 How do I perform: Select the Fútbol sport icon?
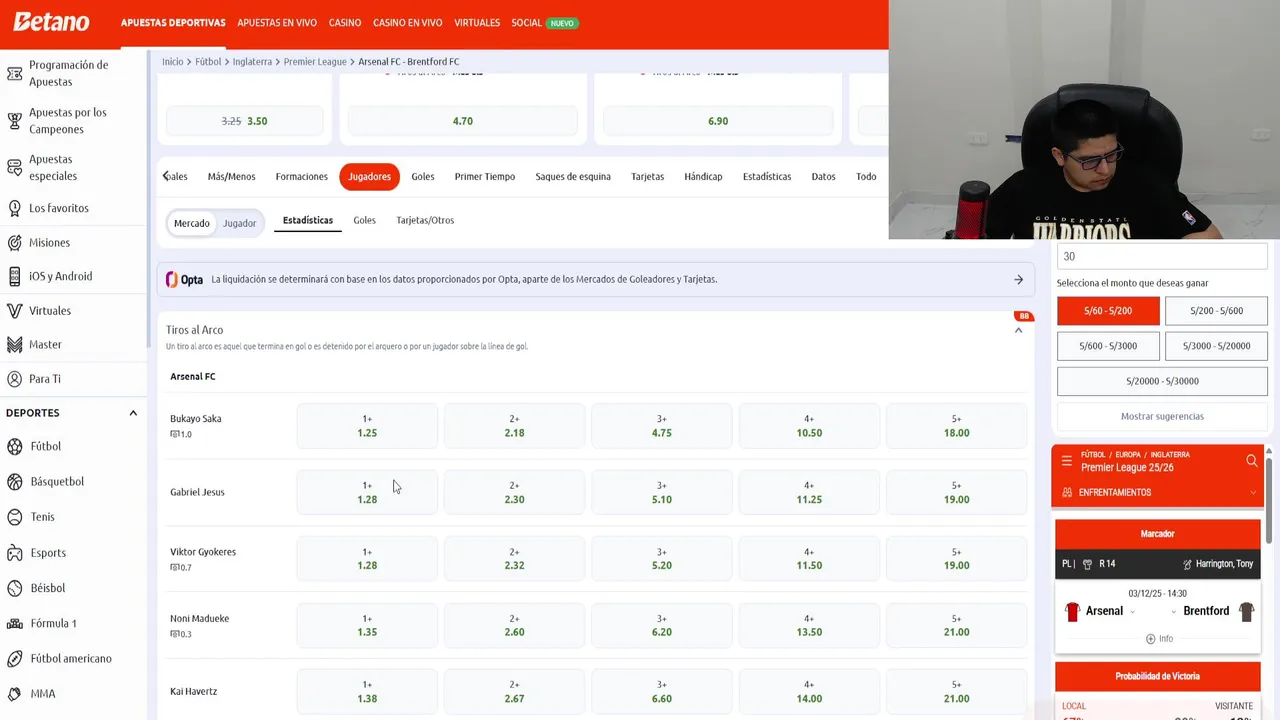click(x=14, y=446)
